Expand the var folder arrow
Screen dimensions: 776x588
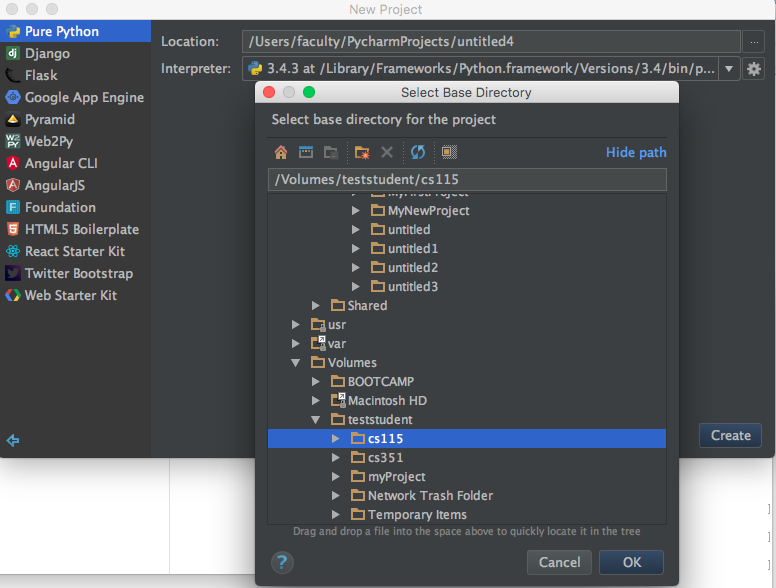(295, 343)
